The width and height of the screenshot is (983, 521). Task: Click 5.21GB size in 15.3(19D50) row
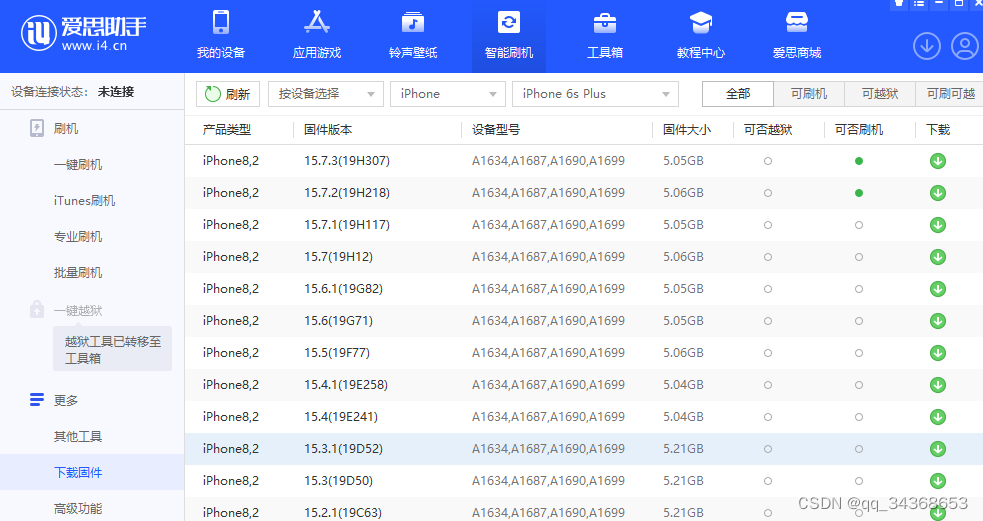683,481
